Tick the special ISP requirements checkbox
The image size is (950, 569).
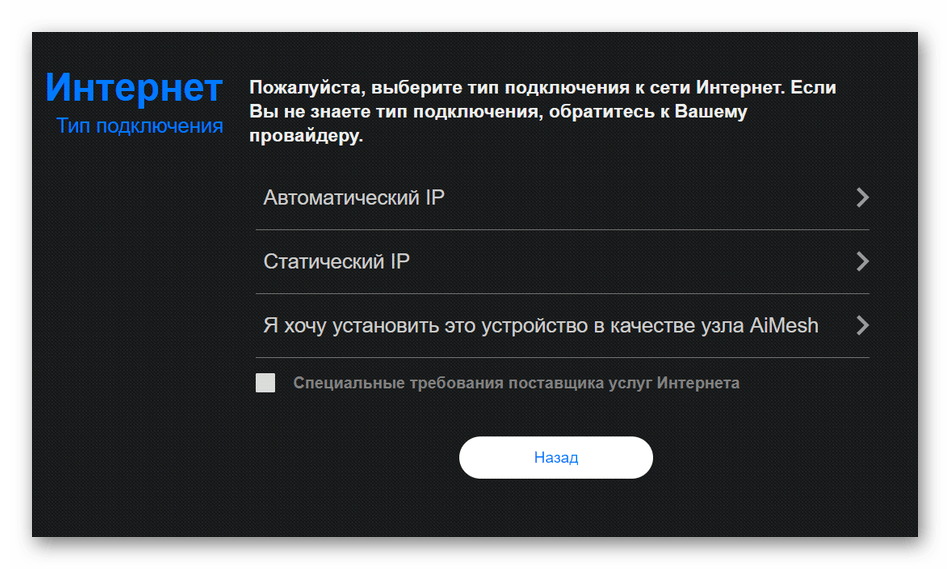click(265, 383)
